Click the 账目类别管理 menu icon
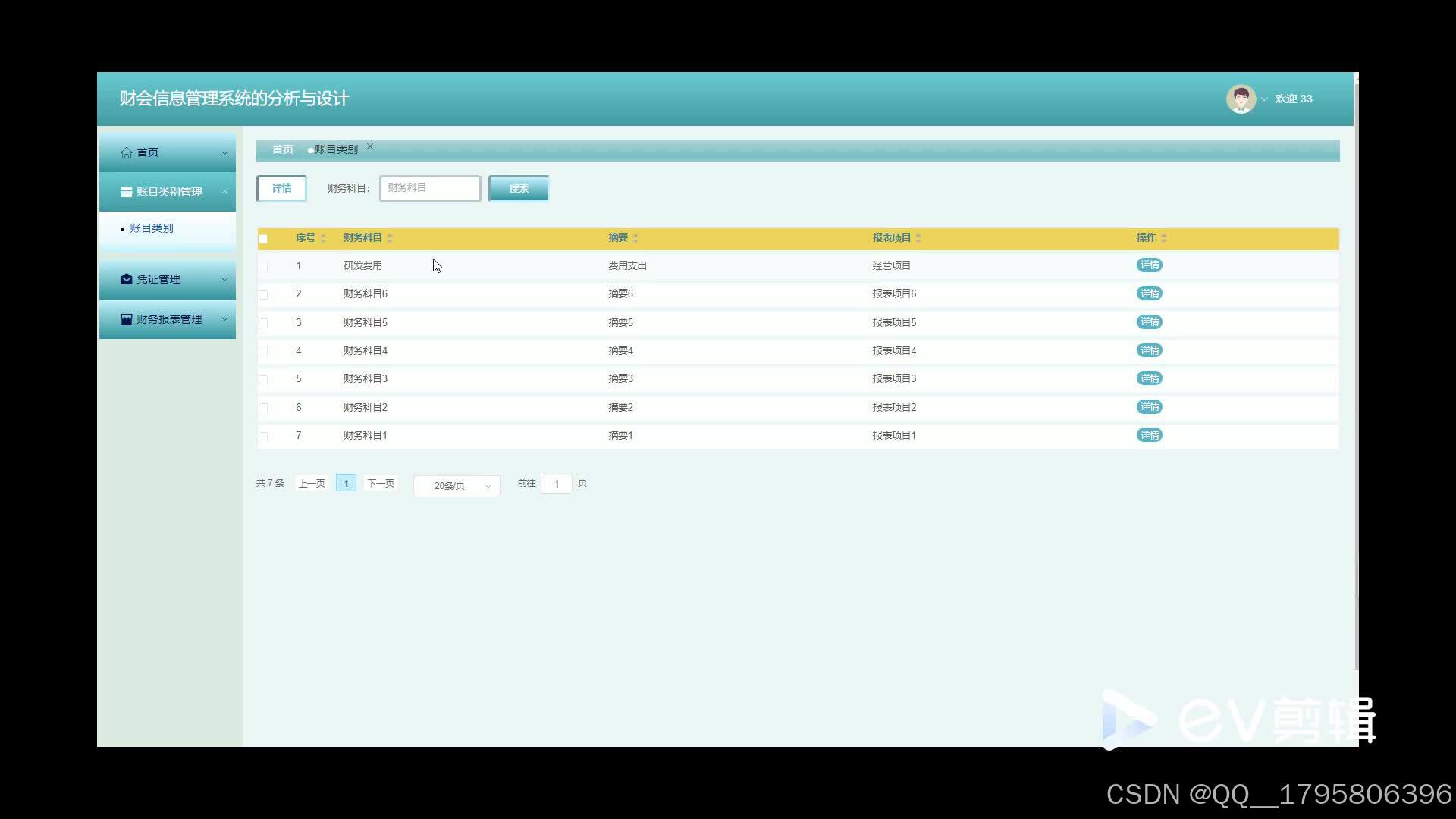Screen dimensions: 1456x819 point(127,192)
